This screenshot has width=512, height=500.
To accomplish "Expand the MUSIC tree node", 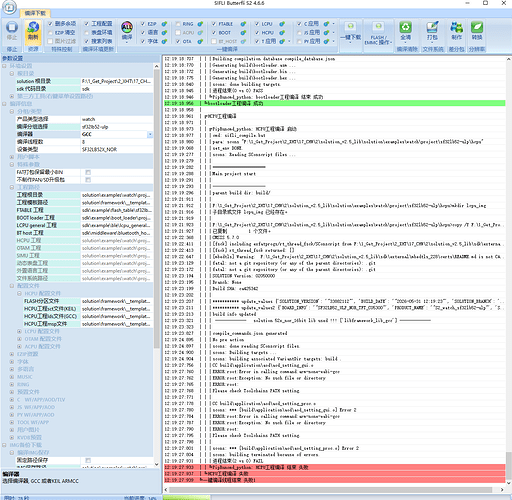I will 12,377.
